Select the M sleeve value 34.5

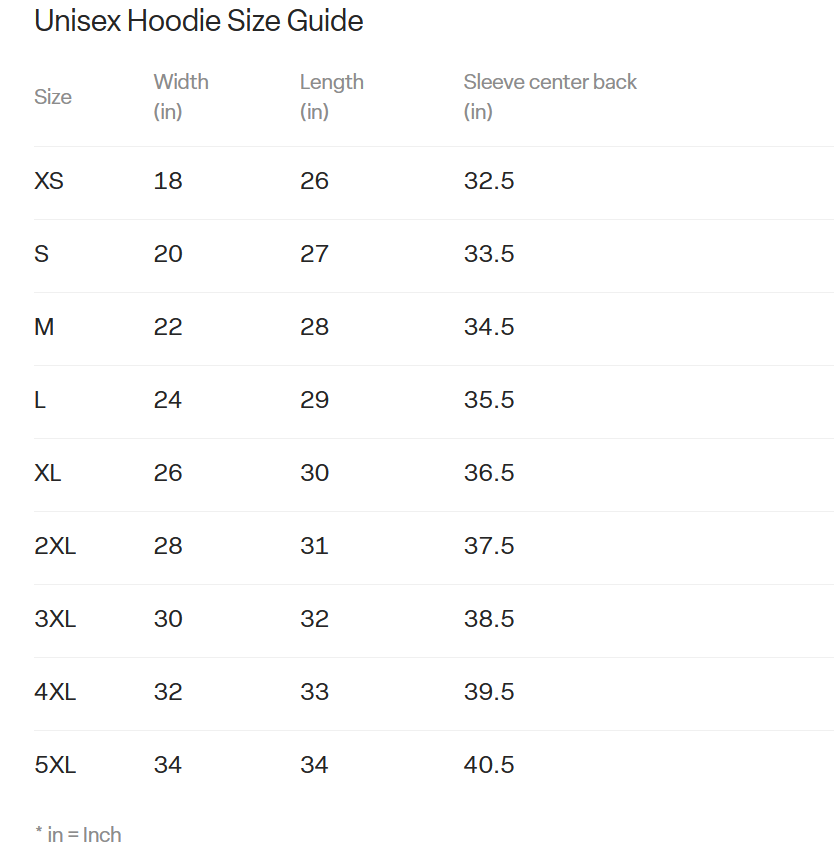pos(489,327)
